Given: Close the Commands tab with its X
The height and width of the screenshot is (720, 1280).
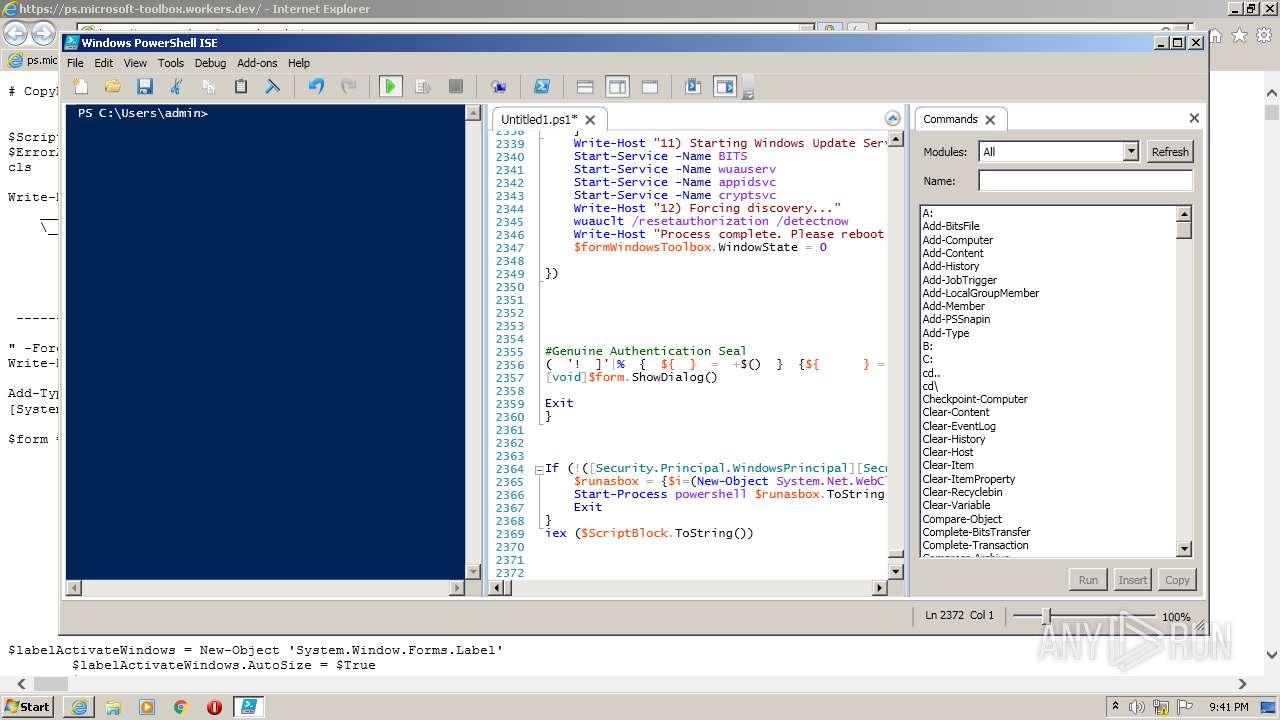Looking at the screenshot, I should [990, 120].
